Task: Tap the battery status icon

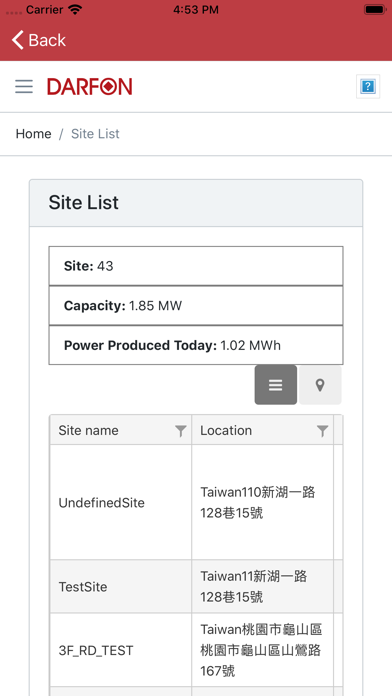Action: (375, 10)
